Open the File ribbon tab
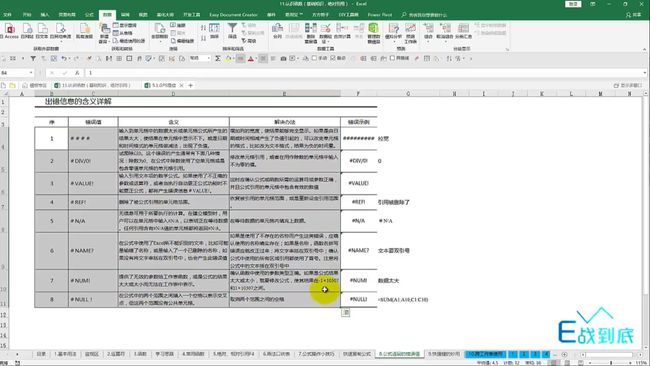 [7, 15]
